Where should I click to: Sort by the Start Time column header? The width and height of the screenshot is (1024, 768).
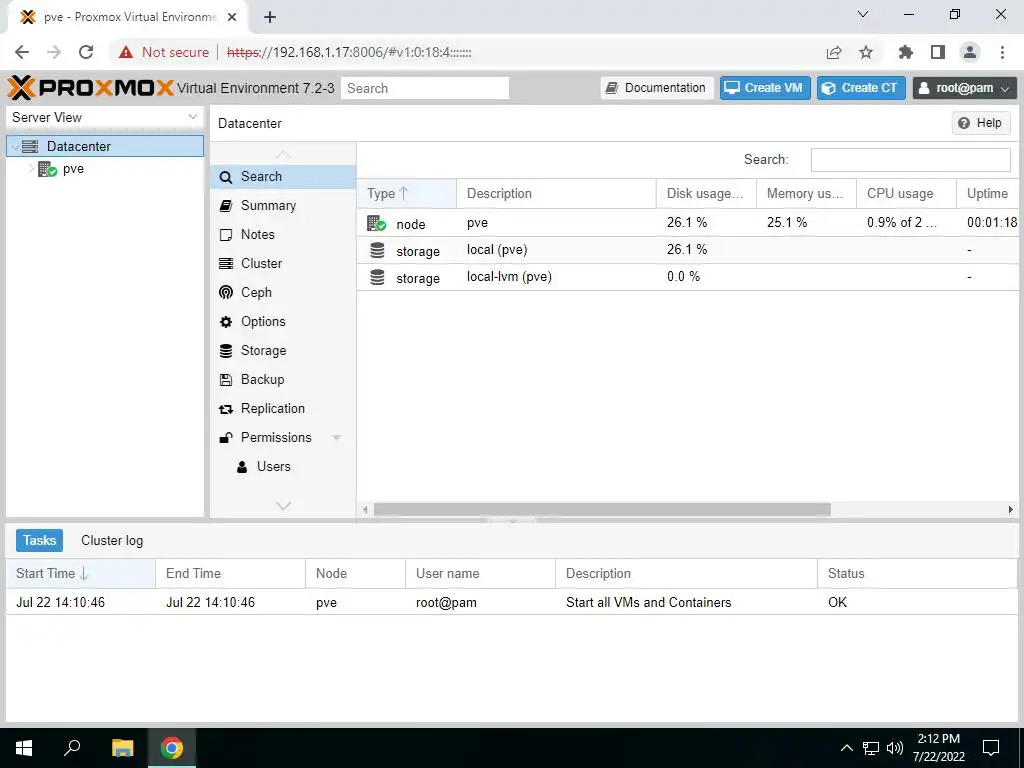[x=80, y=573]
